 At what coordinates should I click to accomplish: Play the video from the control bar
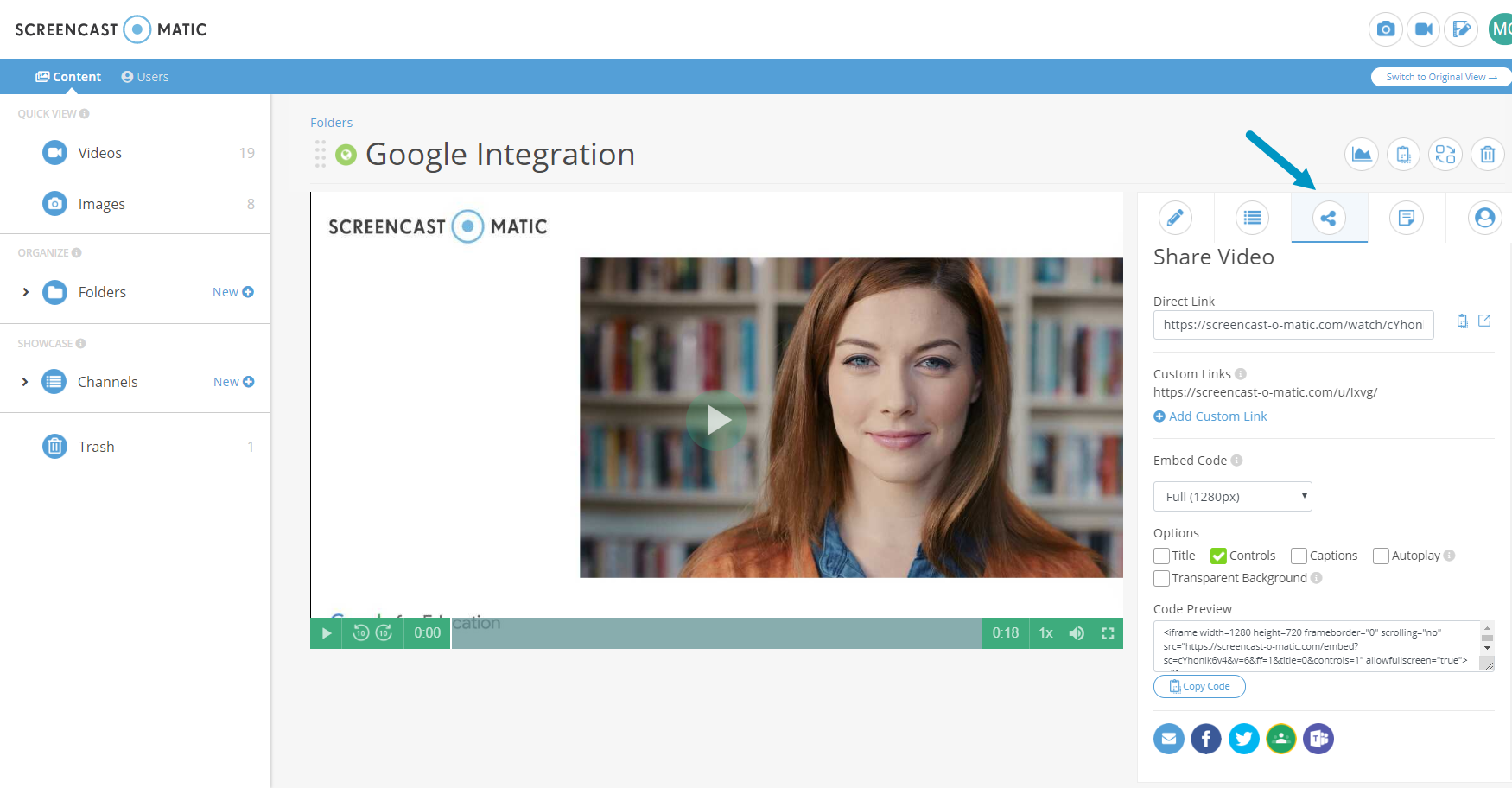coord(327,633)
